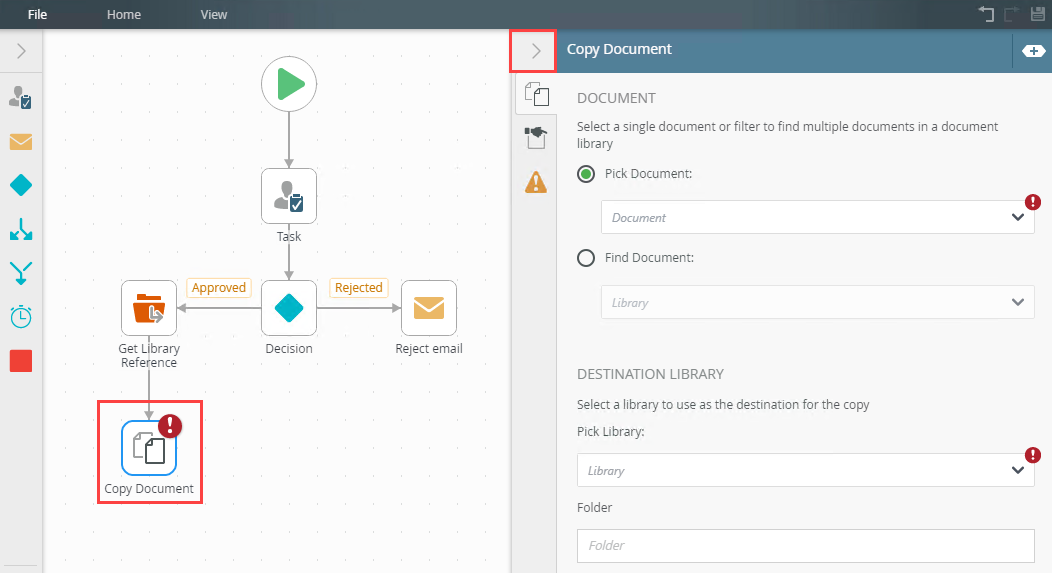Click the Folder input field
This screenshot has width=1052, height=573.
point(805,546)
